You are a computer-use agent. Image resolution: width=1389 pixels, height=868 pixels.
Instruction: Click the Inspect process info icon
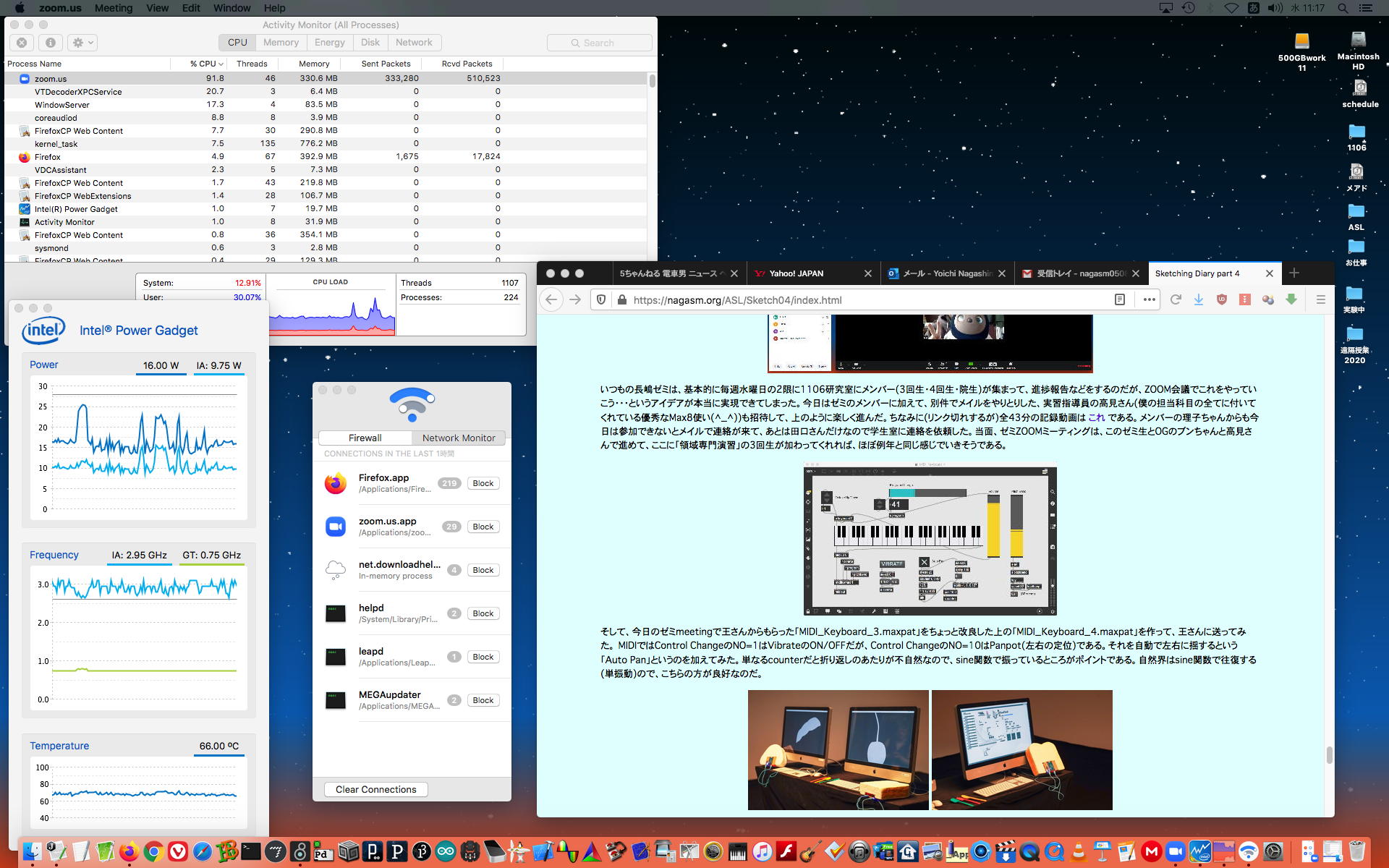point(50,43)
